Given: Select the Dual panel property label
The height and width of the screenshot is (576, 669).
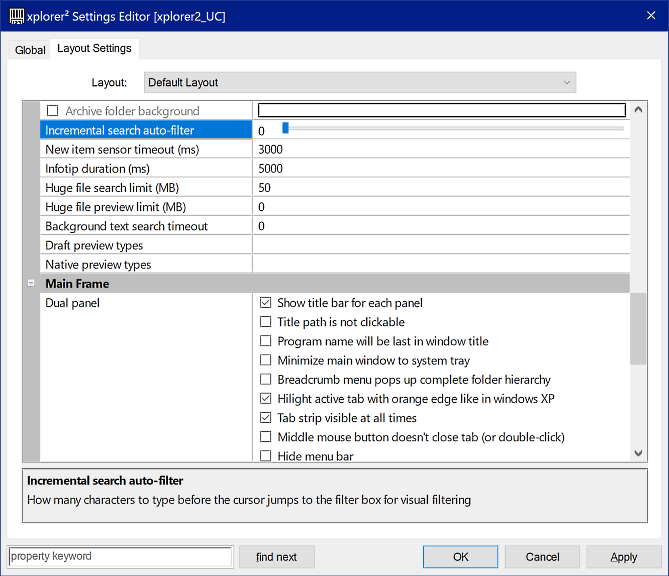Looking at the screenshot, I should pos(72,303).
